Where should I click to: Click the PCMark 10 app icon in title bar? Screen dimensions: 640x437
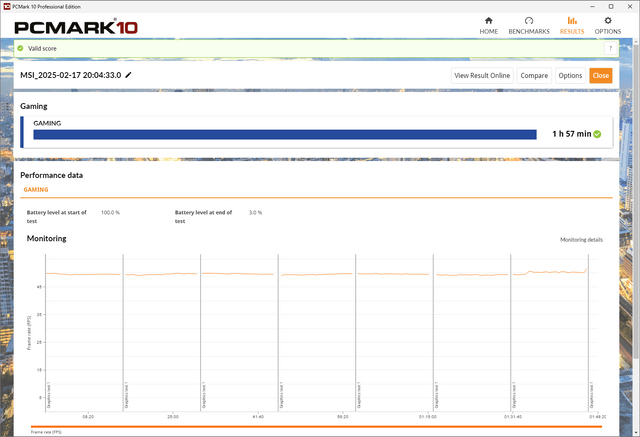pos(6,7)
